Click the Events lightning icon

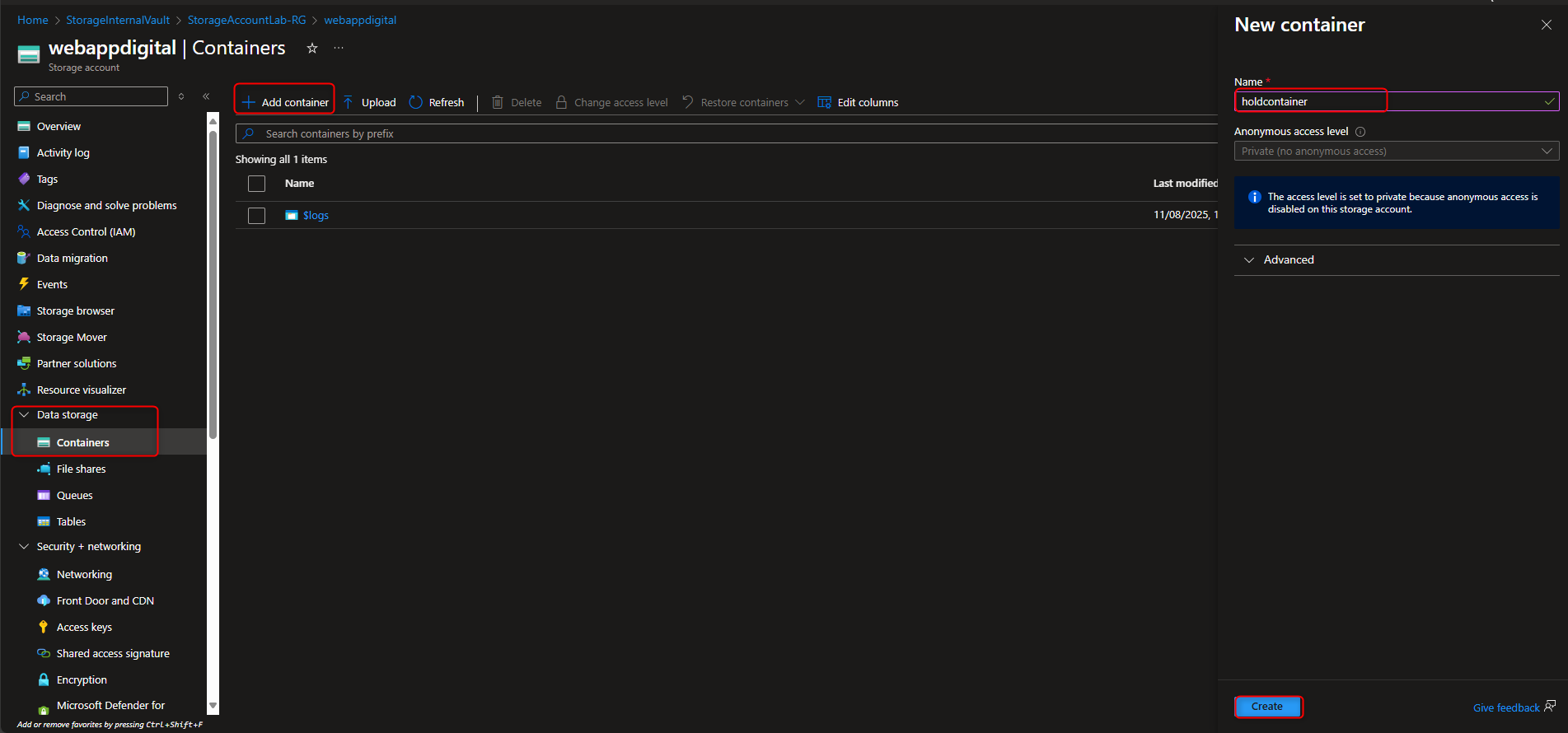24,284
